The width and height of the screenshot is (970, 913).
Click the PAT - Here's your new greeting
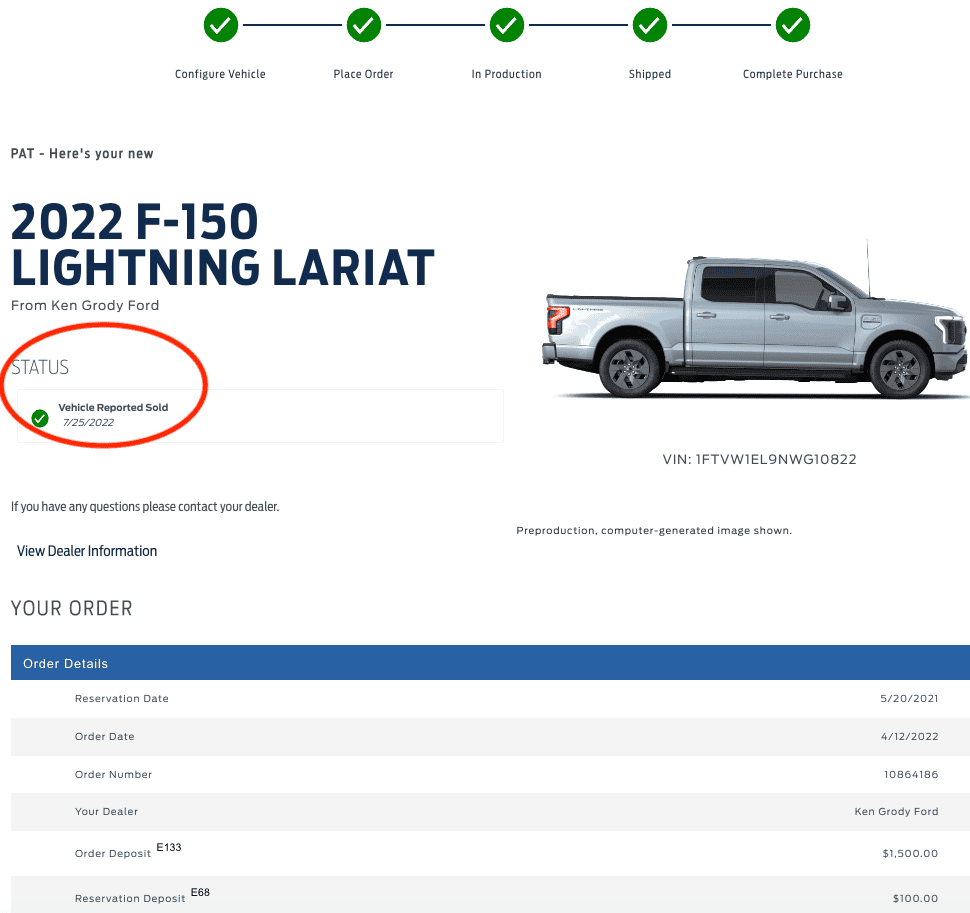(x=82, y=154)
